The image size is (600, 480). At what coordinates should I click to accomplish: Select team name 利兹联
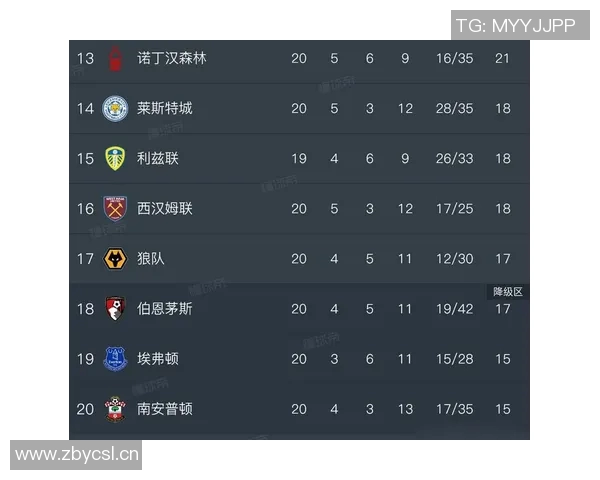coord(158,158)
